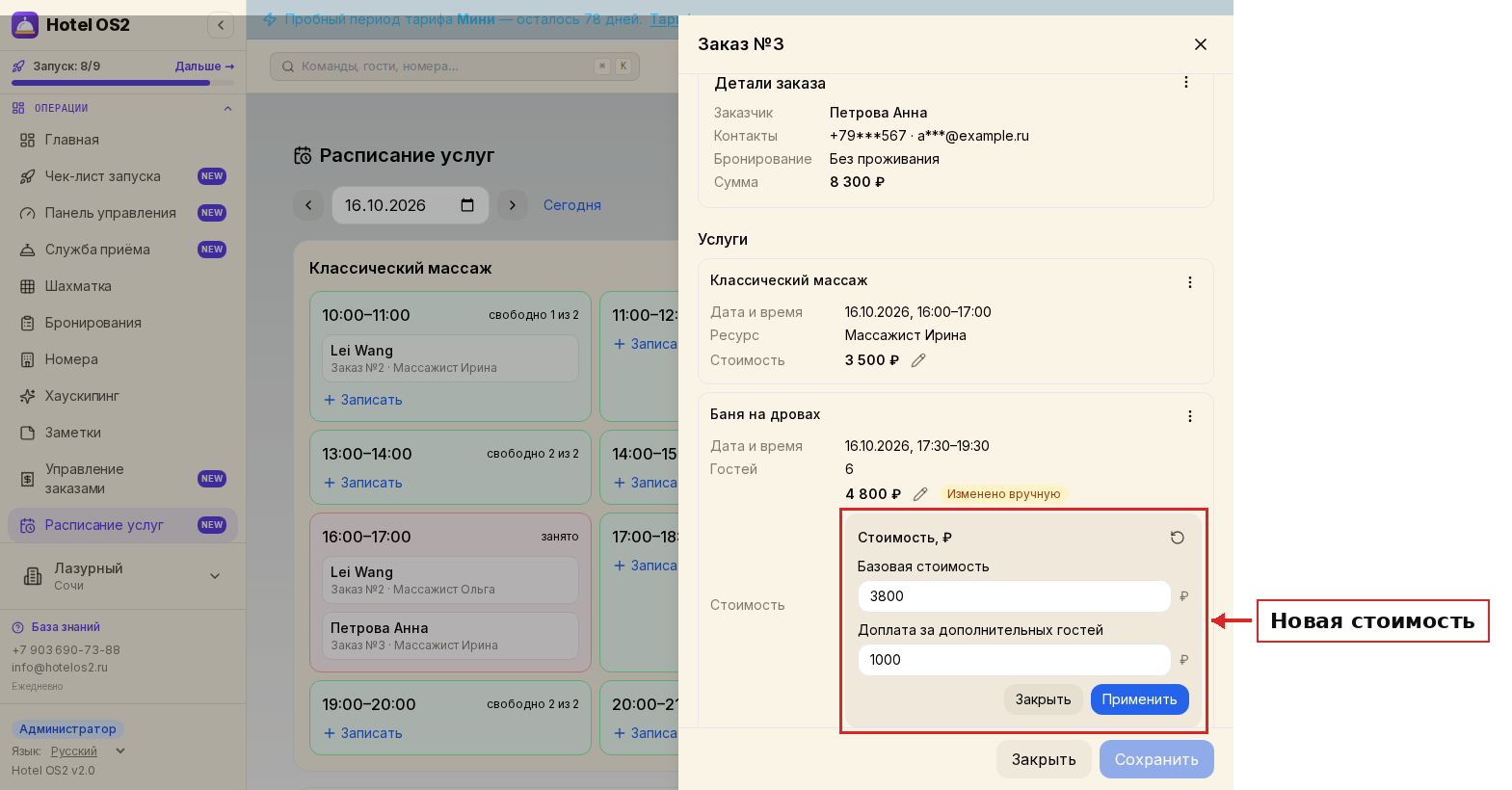Screen dimensions: 1512x790
Task: Open Бронирования in sidebar
Action: pos(122,323)
